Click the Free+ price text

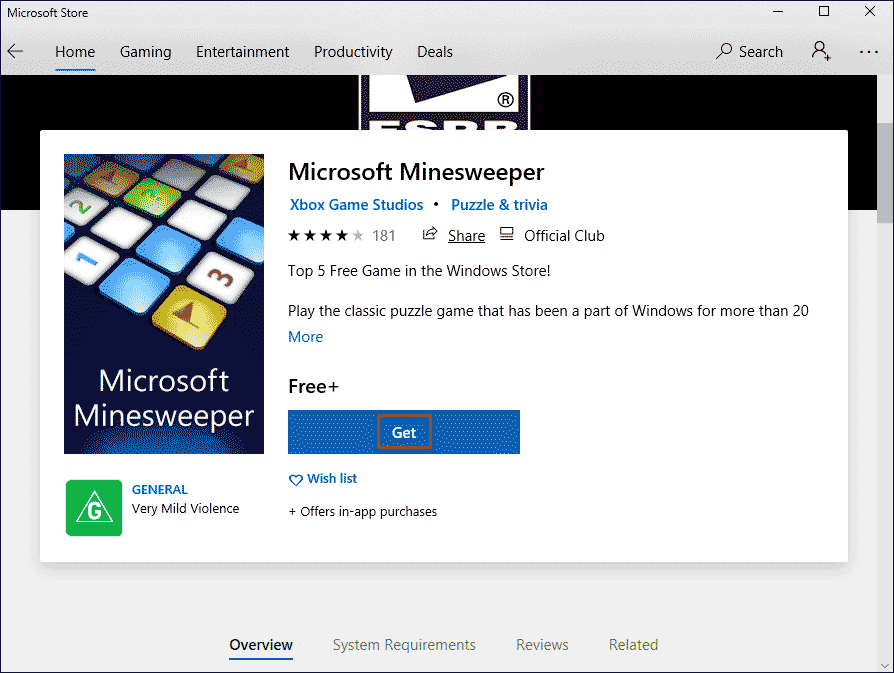[313, 387]
